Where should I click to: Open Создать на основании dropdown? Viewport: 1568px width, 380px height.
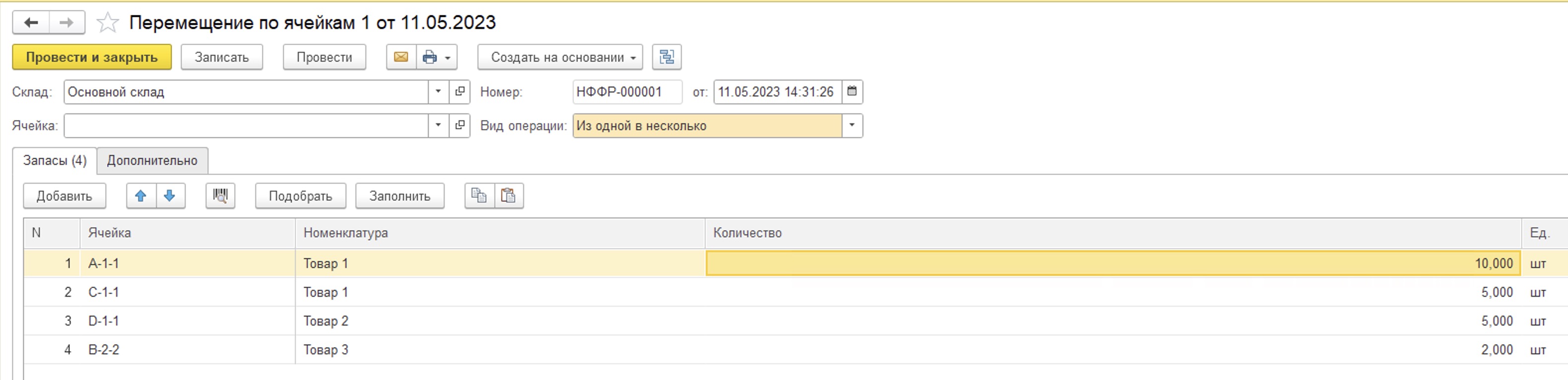(x=560, y=57)
